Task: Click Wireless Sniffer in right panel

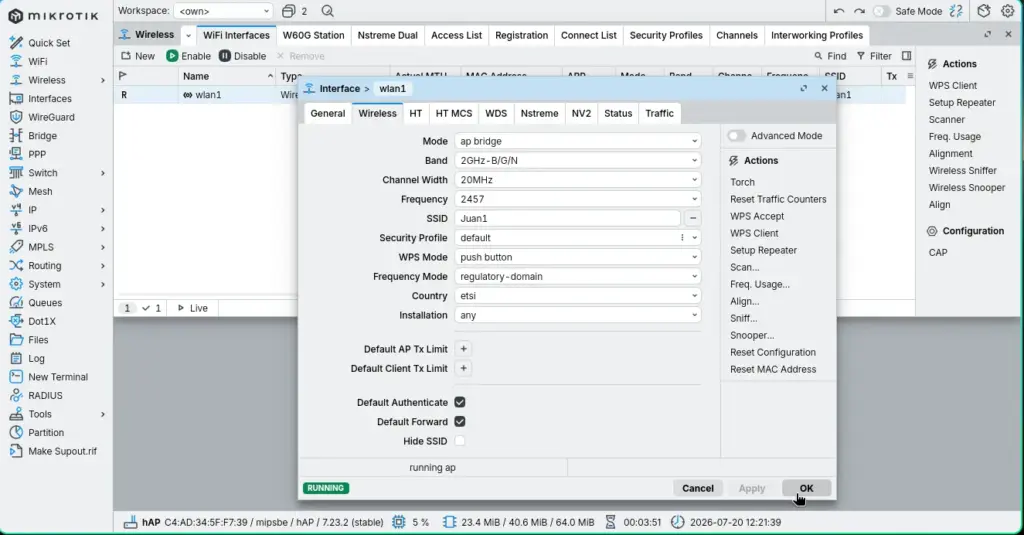Action: click(x=963, y=170)
